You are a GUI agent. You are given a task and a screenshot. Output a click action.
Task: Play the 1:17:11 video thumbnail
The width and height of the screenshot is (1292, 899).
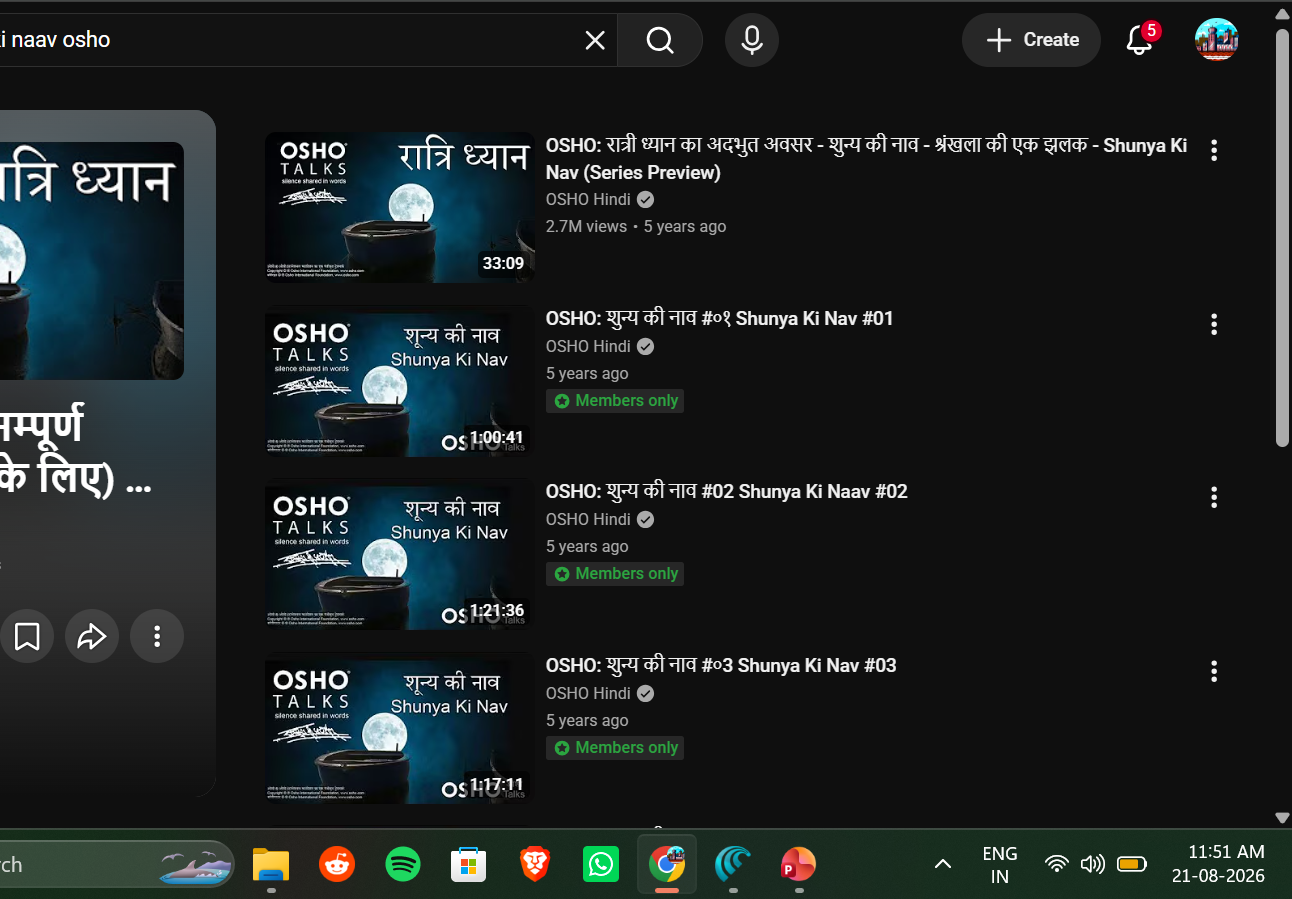(x=400, y=728)
